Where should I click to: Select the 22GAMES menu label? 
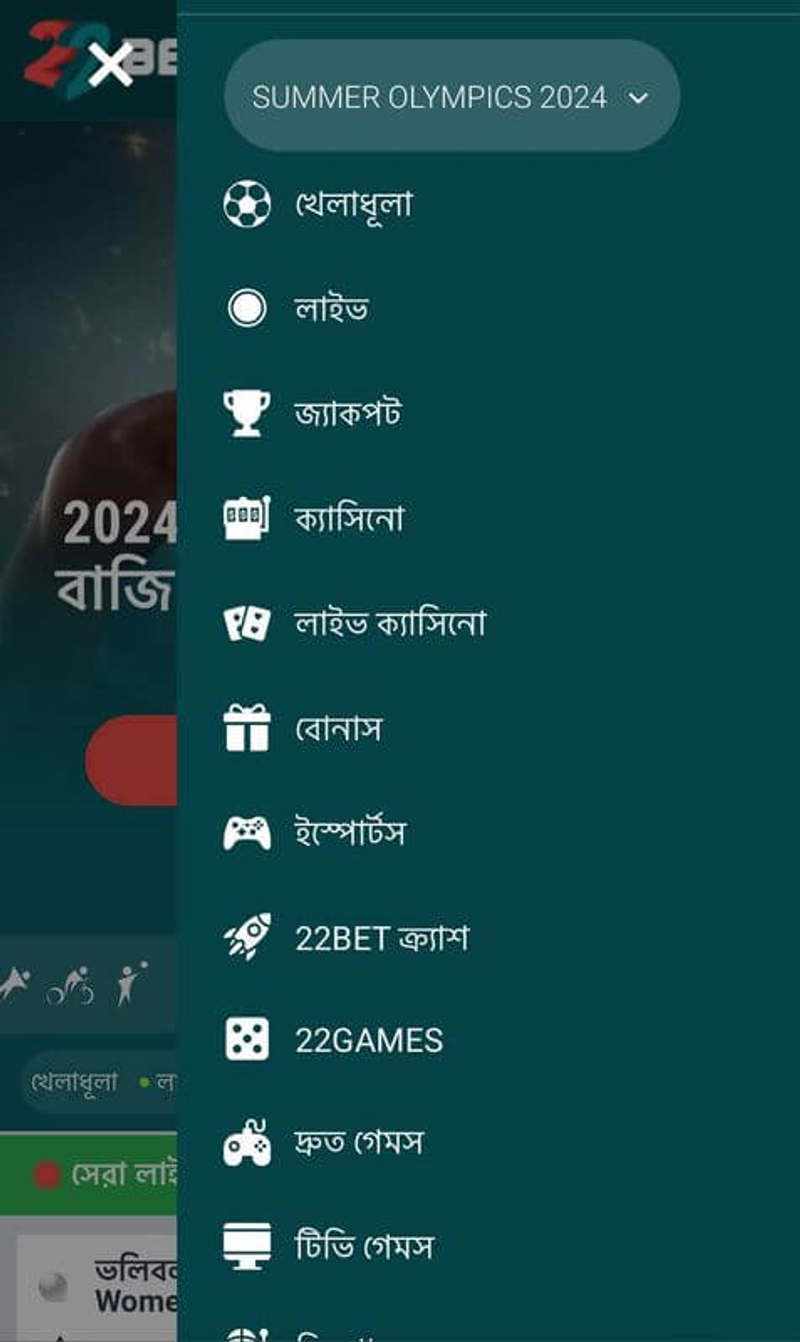pyautogui.click(x=369, y=1041)
